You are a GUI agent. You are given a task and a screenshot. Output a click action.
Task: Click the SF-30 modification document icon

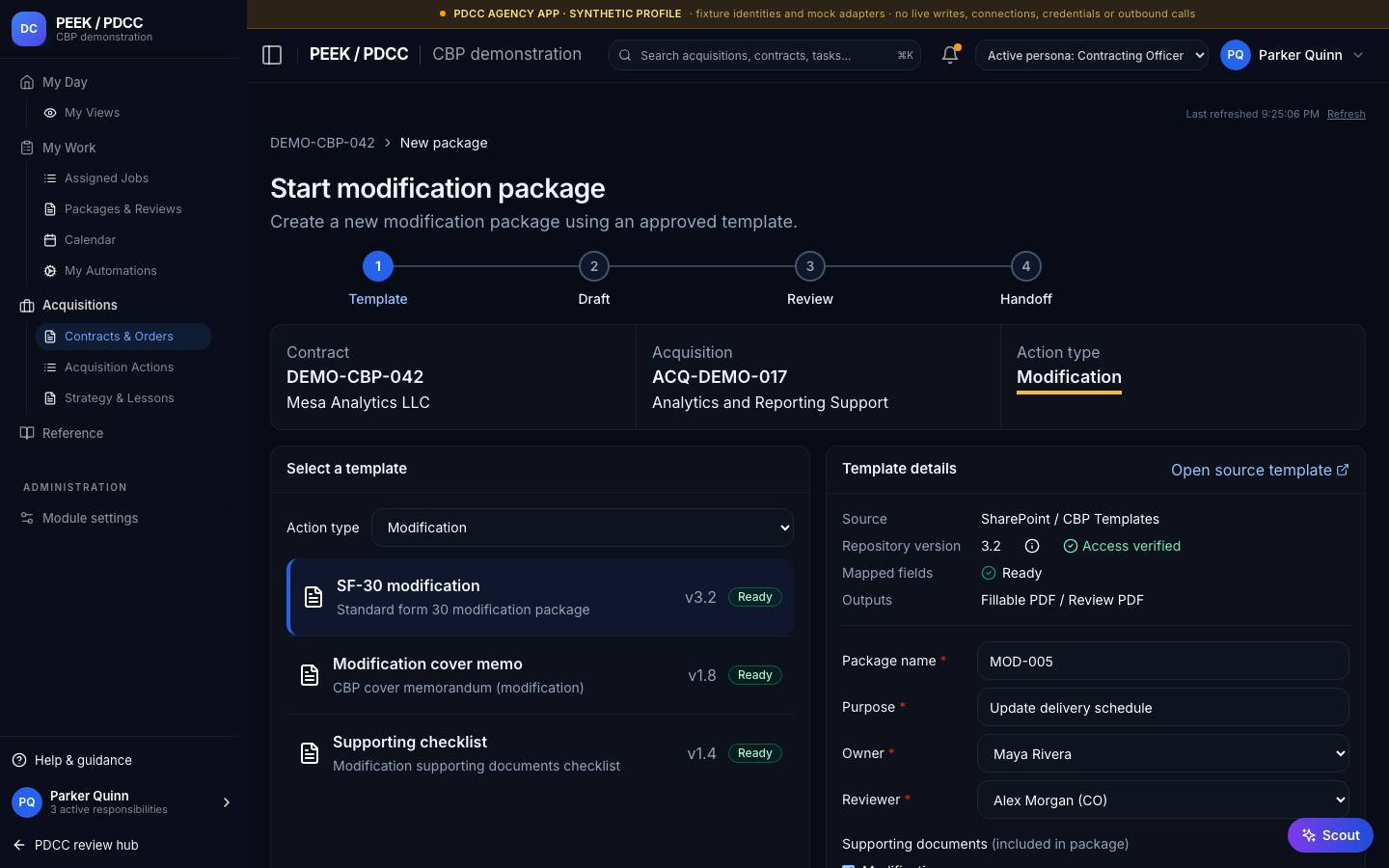coord(313,597)
